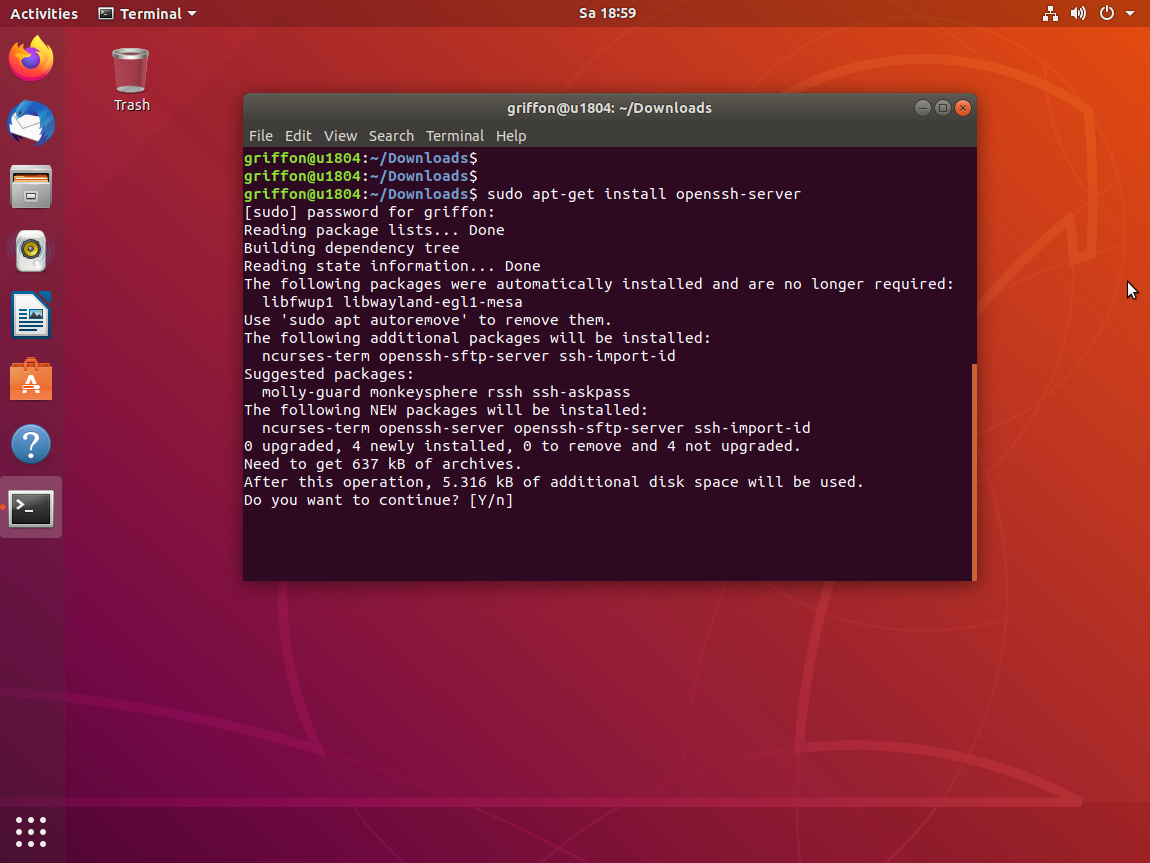The image size is (1150, 863).
Task: Click the Terminal icon in dock
Action: click(31, 508)
